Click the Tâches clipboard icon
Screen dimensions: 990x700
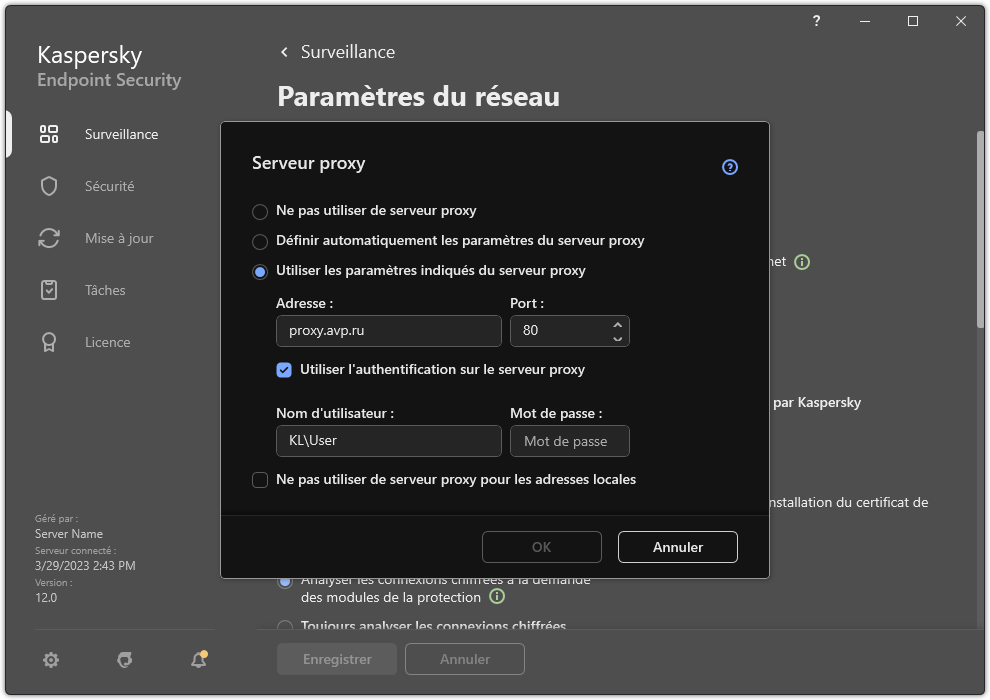pyautogui.click(x=49, y=290)
